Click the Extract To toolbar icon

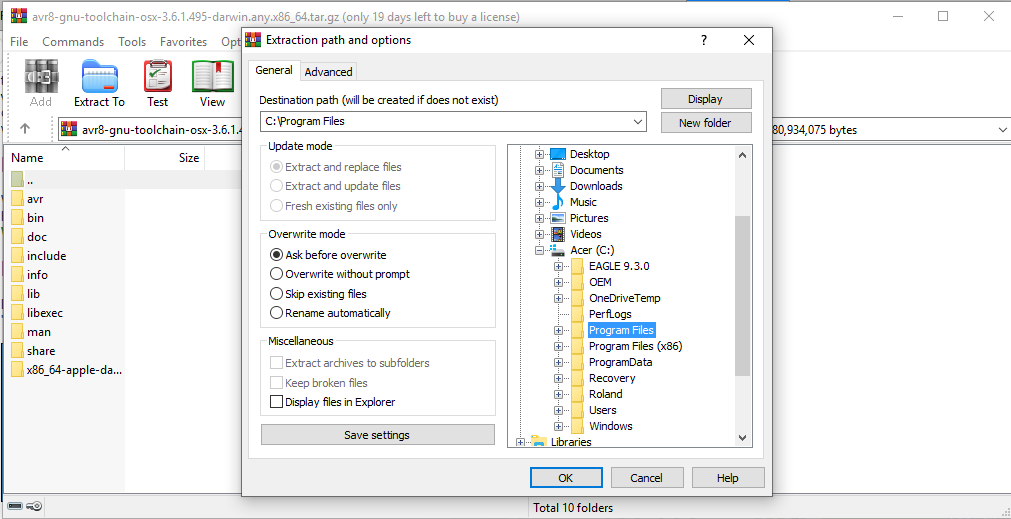(99, 83)
